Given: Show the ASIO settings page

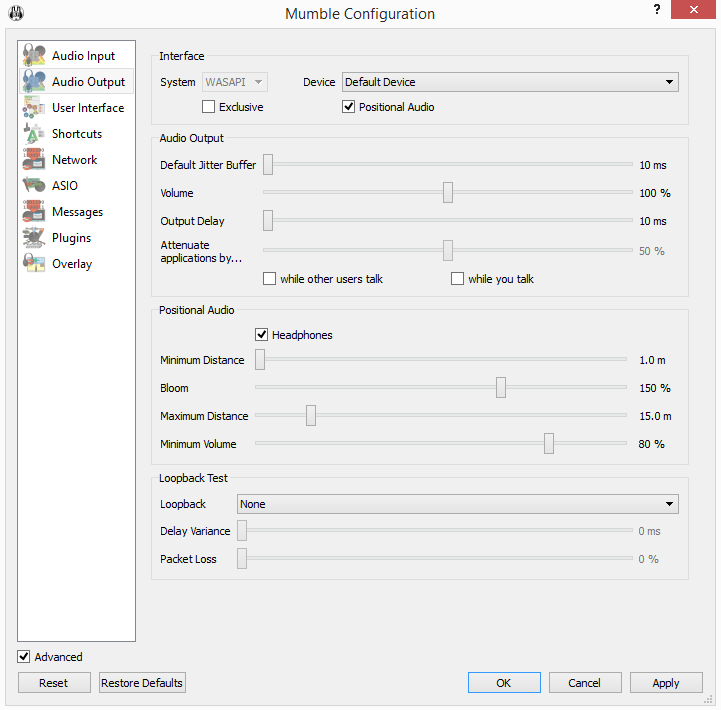Looking at the screenshot, I should tap(76, 185).
